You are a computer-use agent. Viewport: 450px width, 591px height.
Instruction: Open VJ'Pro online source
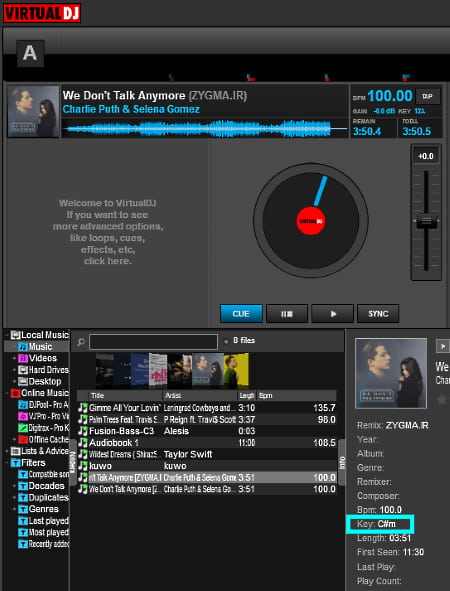(x=44, y=416)
